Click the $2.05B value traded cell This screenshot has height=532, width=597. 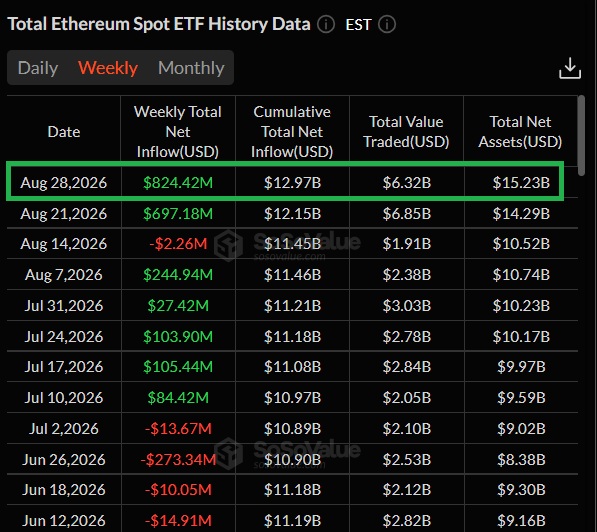pyautogui.click(x=407, y=398)
